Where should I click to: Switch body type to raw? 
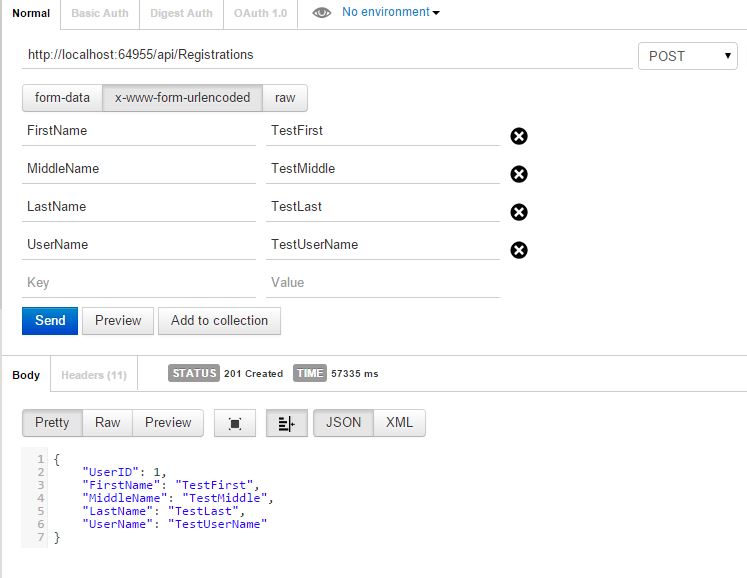(285, 98)
